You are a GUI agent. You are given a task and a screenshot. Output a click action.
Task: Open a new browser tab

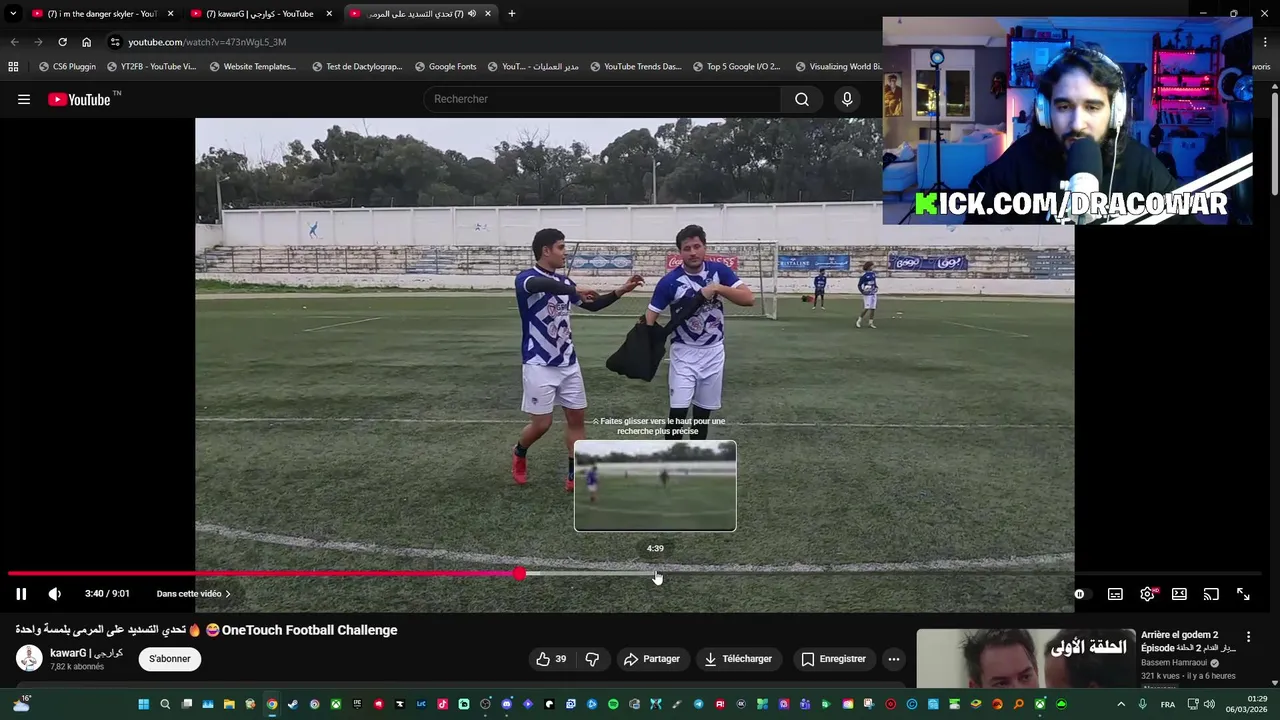(x=511, y=14)
